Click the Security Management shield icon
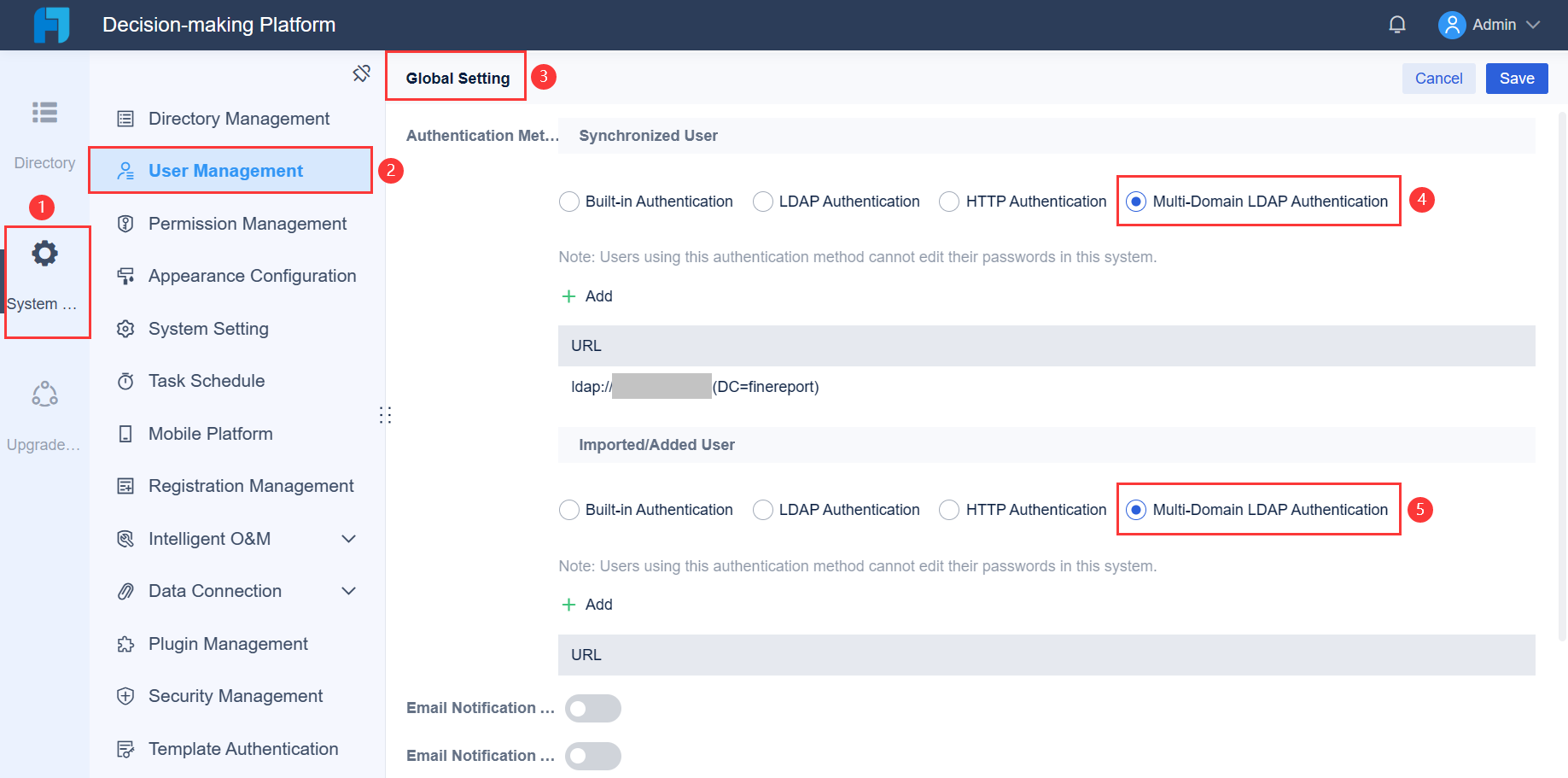The image size is (1568, 778). point(126,696)
